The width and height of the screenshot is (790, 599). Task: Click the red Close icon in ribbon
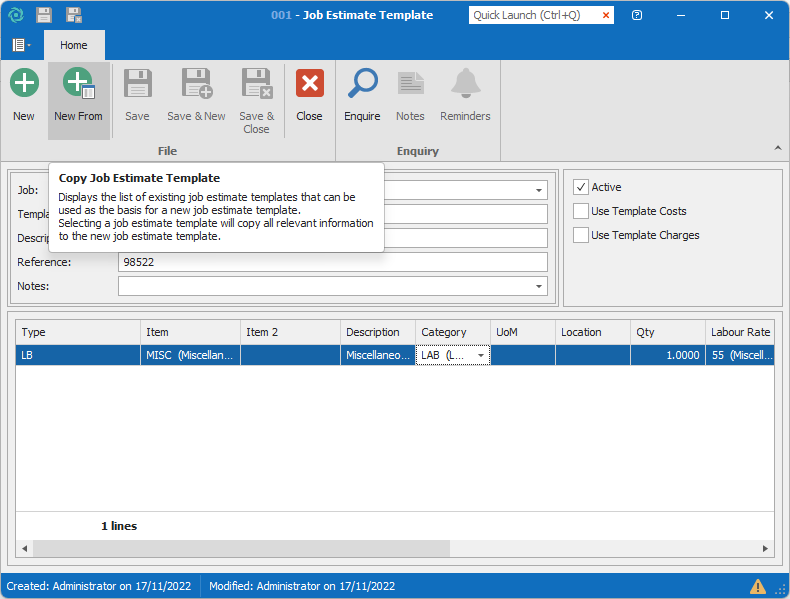coord(309,84)
